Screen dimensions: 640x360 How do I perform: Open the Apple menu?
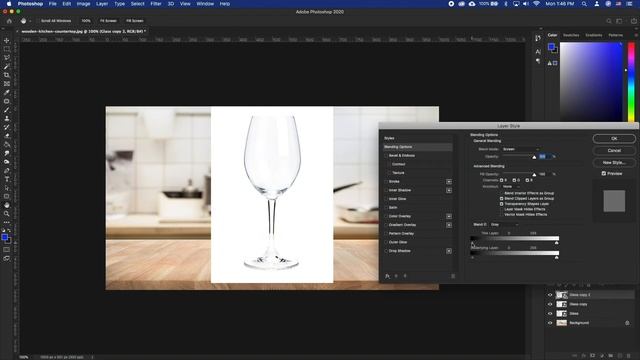tap(9, 4)
